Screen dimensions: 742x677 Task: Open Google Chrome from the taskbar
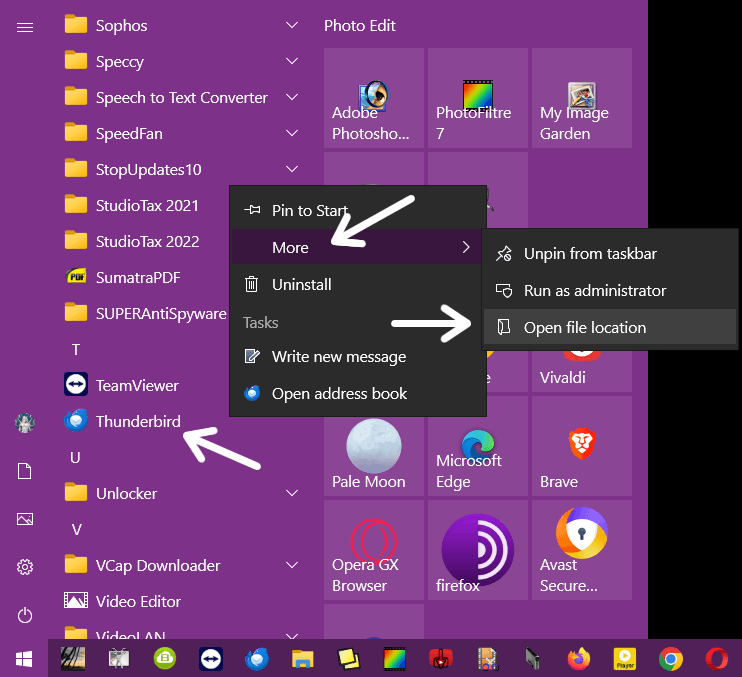[x=671, y=659]
